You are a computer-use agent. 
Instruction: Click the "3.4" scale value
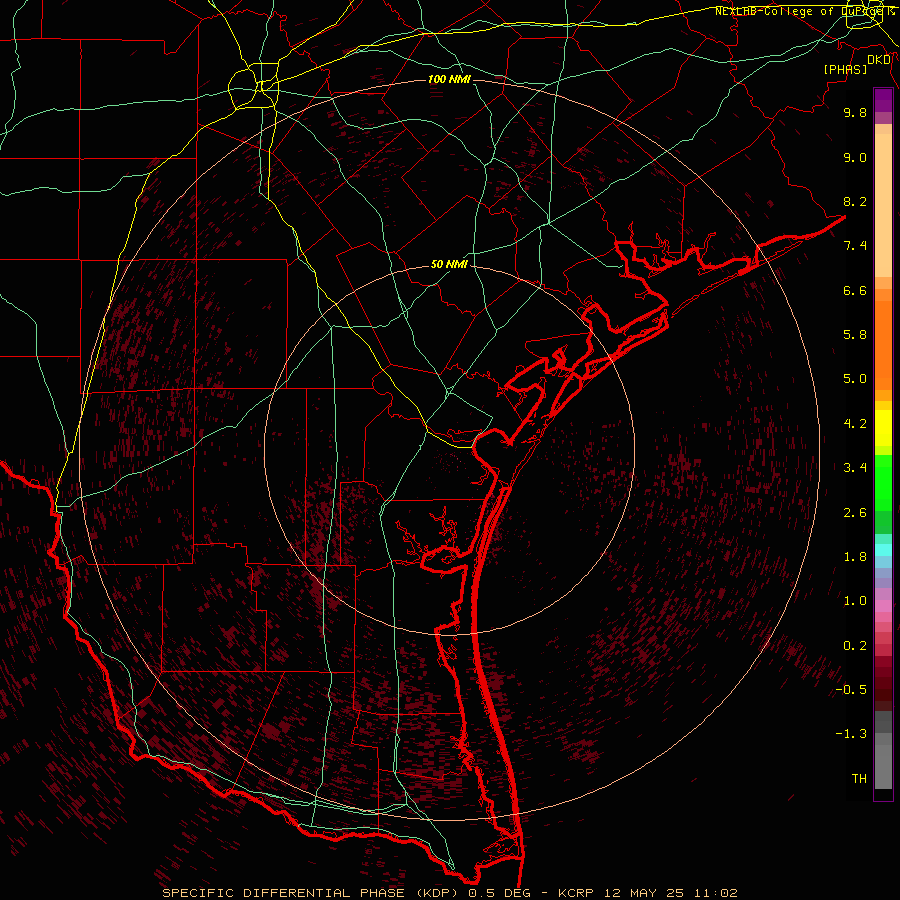pos(855,468)
